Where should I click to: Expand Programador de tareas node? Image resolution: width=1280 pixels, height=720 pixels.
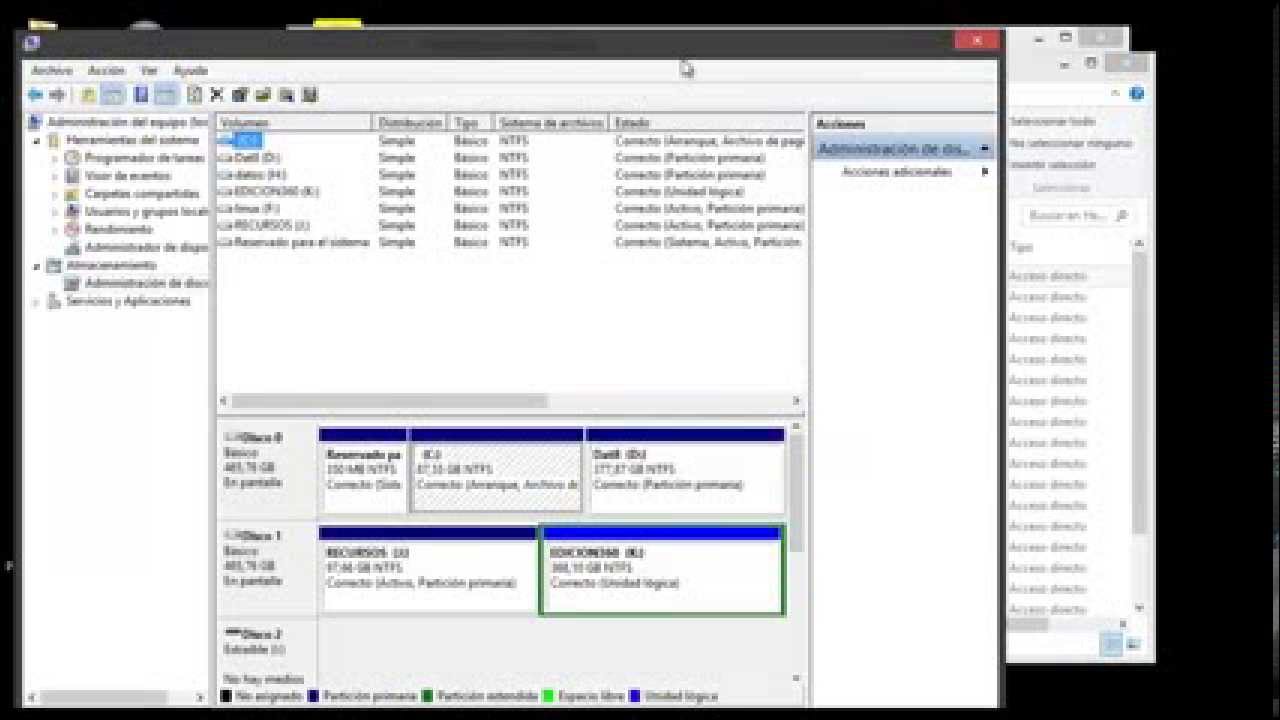click(55, 158)
